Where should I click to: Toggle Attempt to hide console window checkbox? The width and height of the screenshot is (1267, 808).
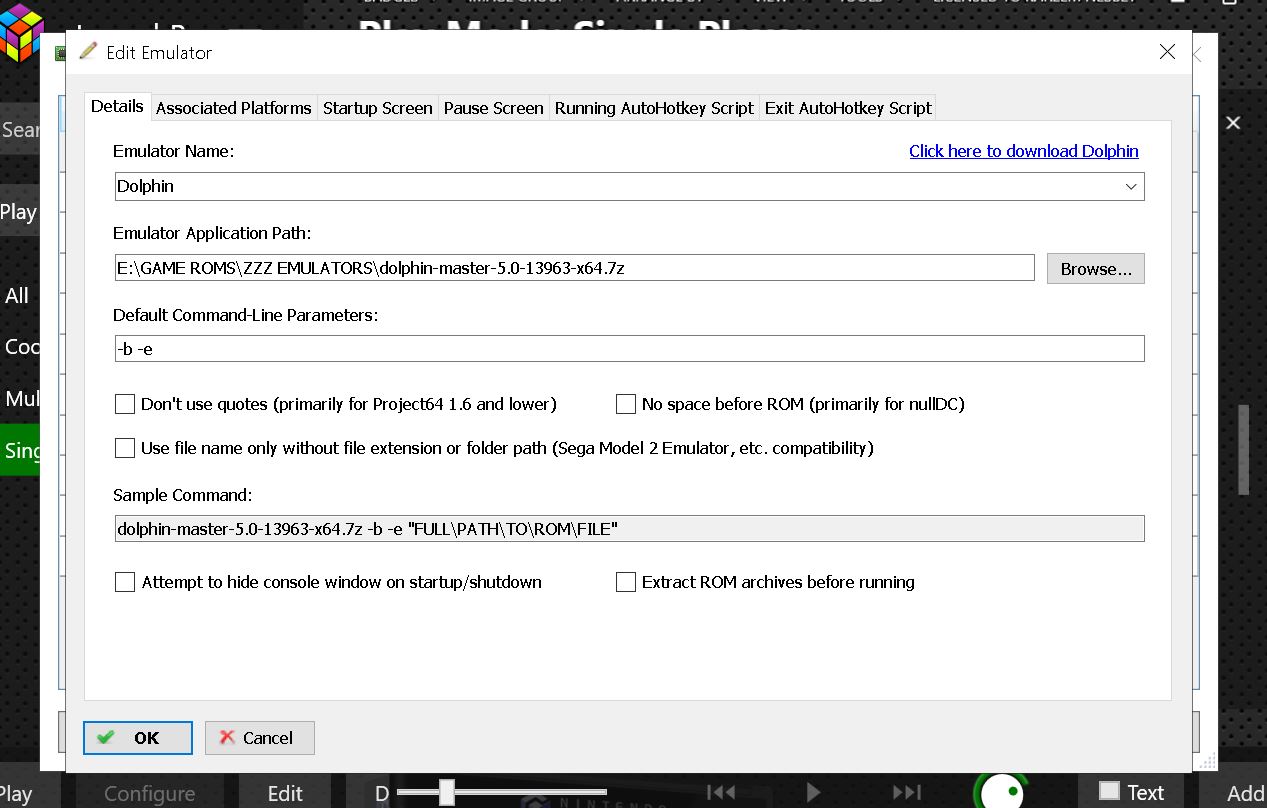(125, 582)
